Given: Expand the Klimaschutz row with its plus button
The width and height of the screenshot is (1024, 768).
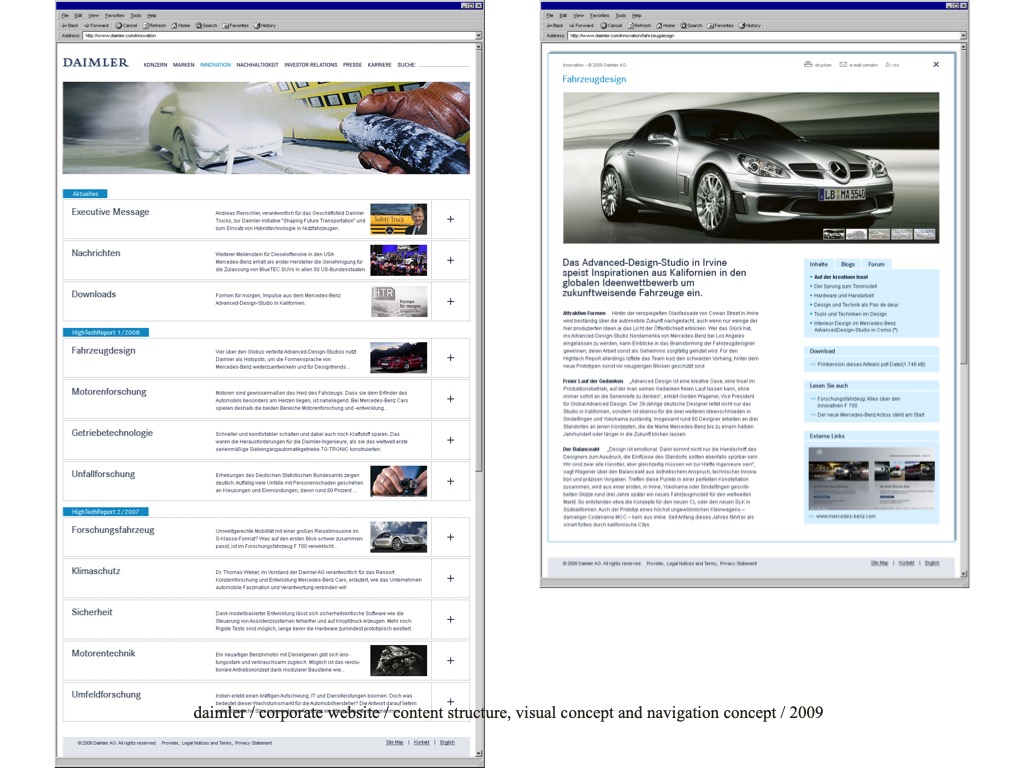Looking at the screenshot, I should 450,579.
